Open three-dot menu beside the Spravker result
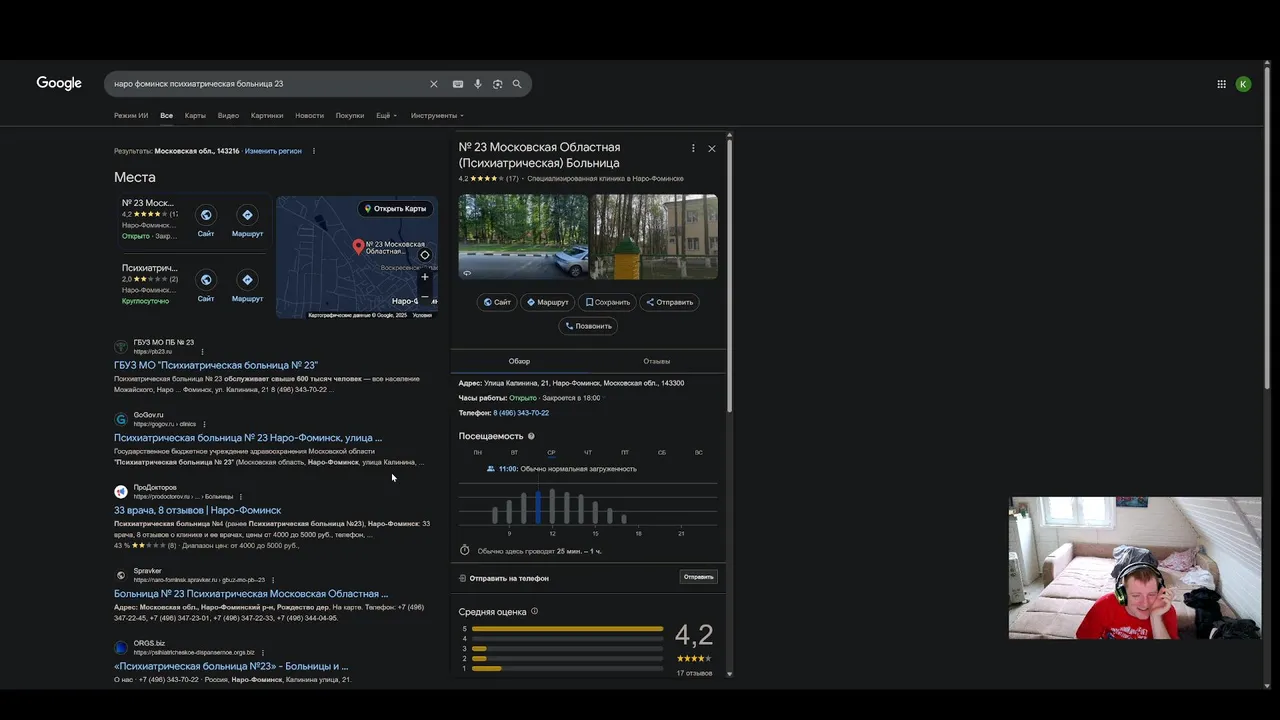 coord(273,580)
